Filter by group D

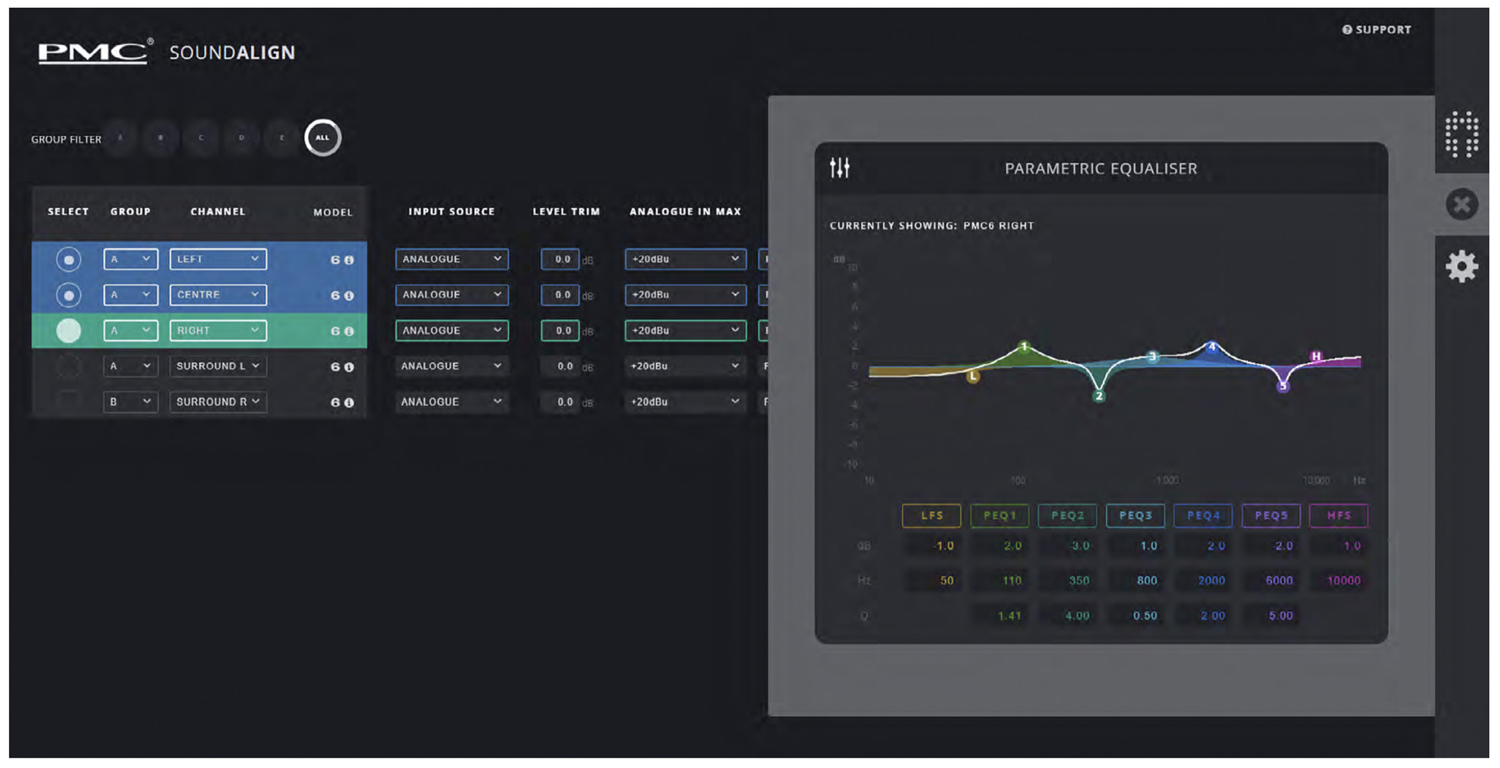point(241,138)
